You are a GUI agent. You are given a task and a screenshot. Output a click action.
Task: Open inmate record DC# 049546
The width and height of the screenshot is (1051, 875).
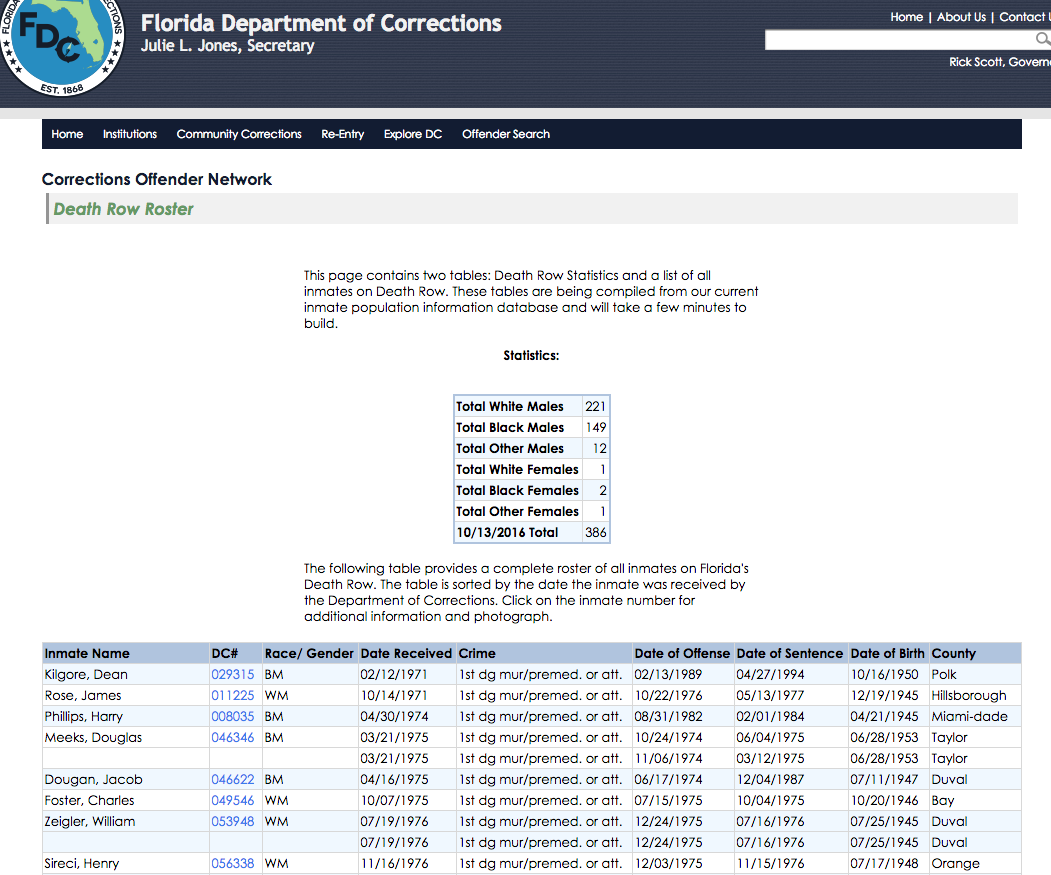(x=233, y=801)
